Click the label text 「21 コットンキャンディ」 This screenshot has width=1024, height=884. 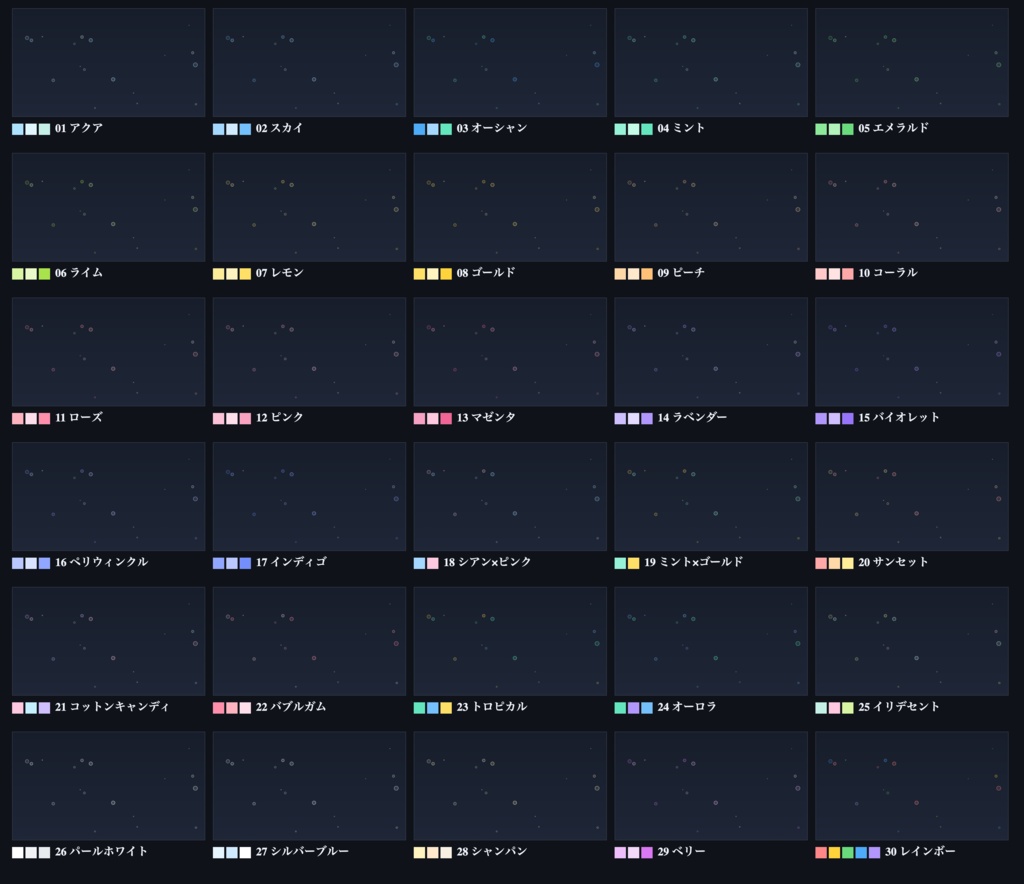click(x=112, y=706)
